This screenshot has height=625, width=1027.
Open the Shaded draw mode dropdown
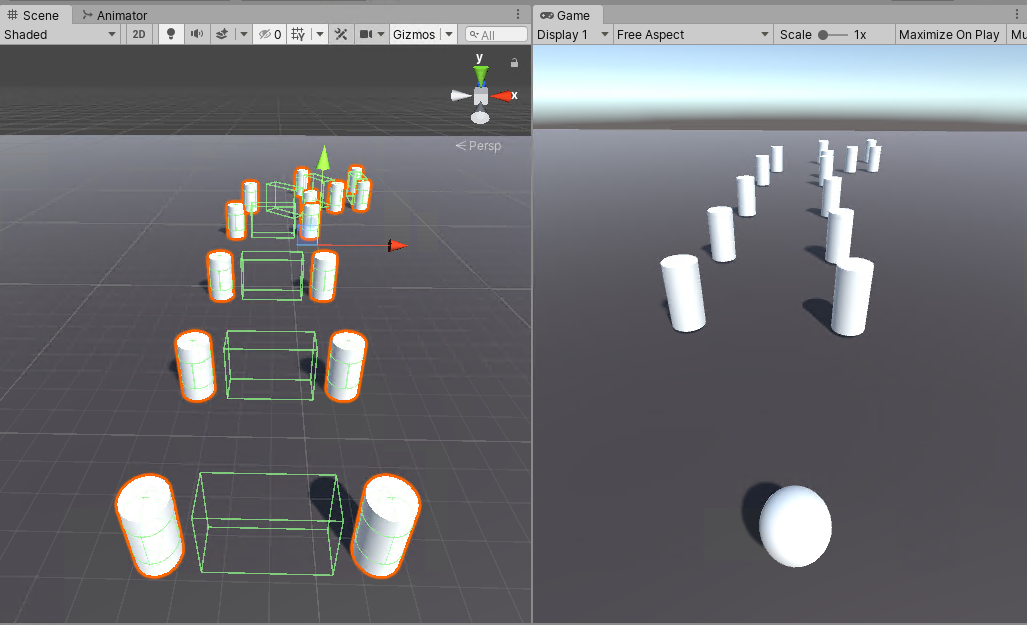click(x=60, y=33)
